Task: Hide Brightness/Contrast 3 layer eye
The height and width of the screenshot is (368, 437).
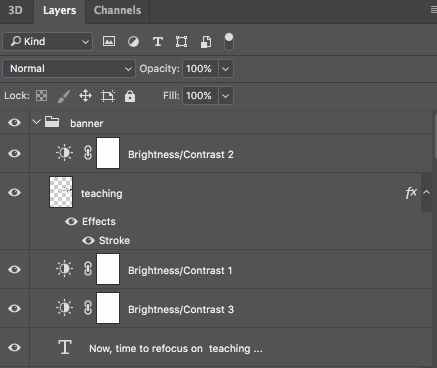Action: coord(14,308)
